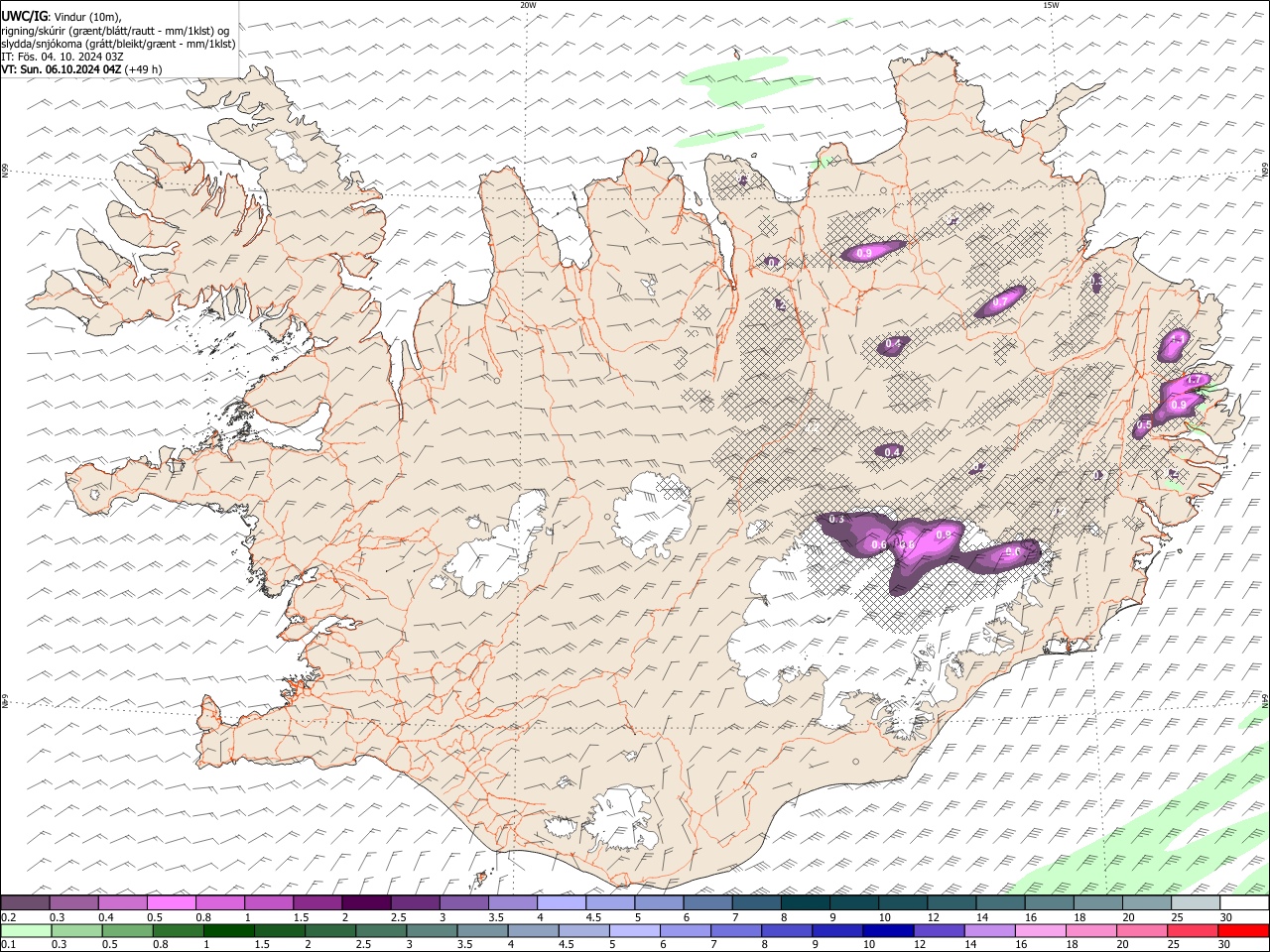Screen dimensions: 1270x952
Task: Click the dark mauve 0.2 swatch in upper legend
Action: [25, 902]
